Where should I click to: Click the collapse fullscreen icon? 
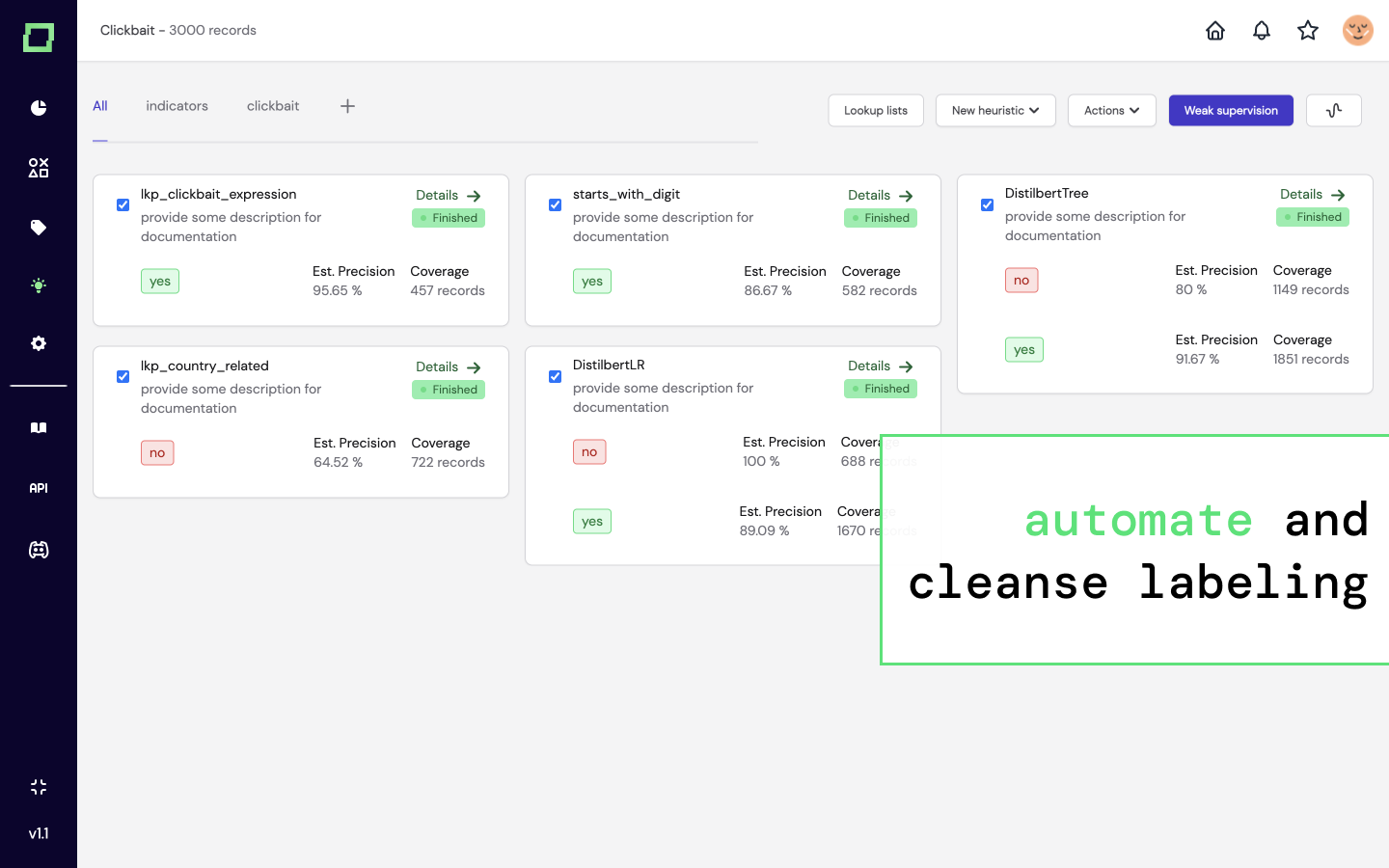click(x=39, y=787)
